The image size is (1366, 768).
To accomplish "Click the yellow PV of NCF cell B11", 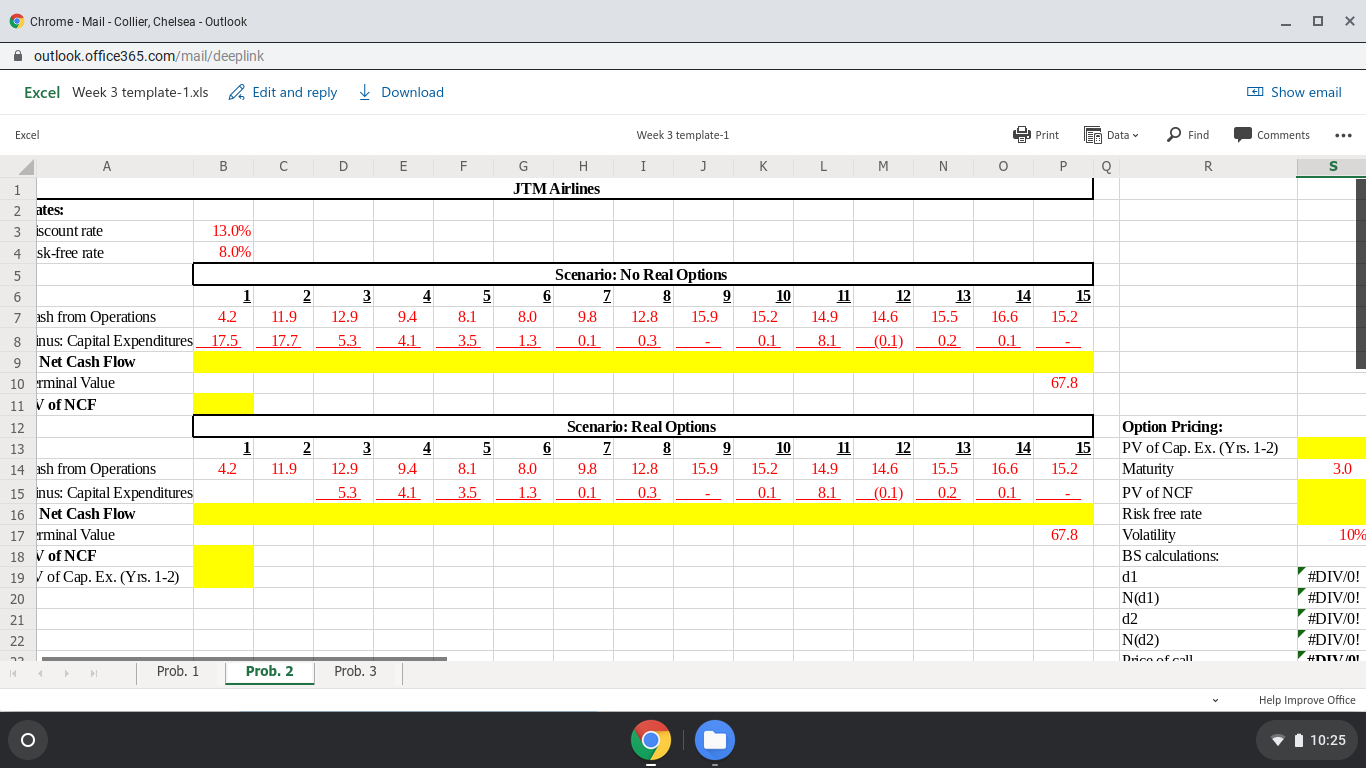I will click(x=223, y=404).
